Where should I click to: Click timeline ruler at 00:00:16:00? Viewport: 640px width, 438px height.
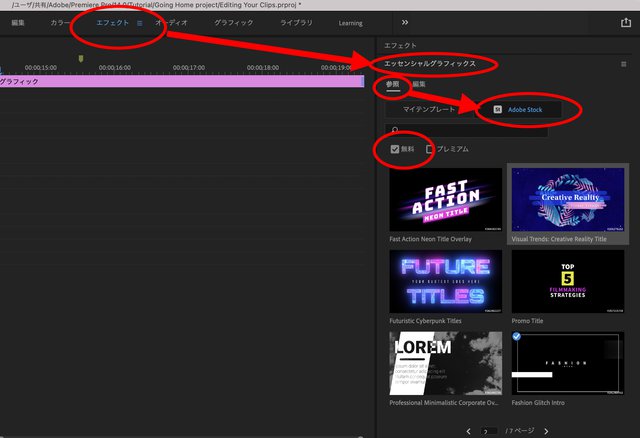(115, 68)
